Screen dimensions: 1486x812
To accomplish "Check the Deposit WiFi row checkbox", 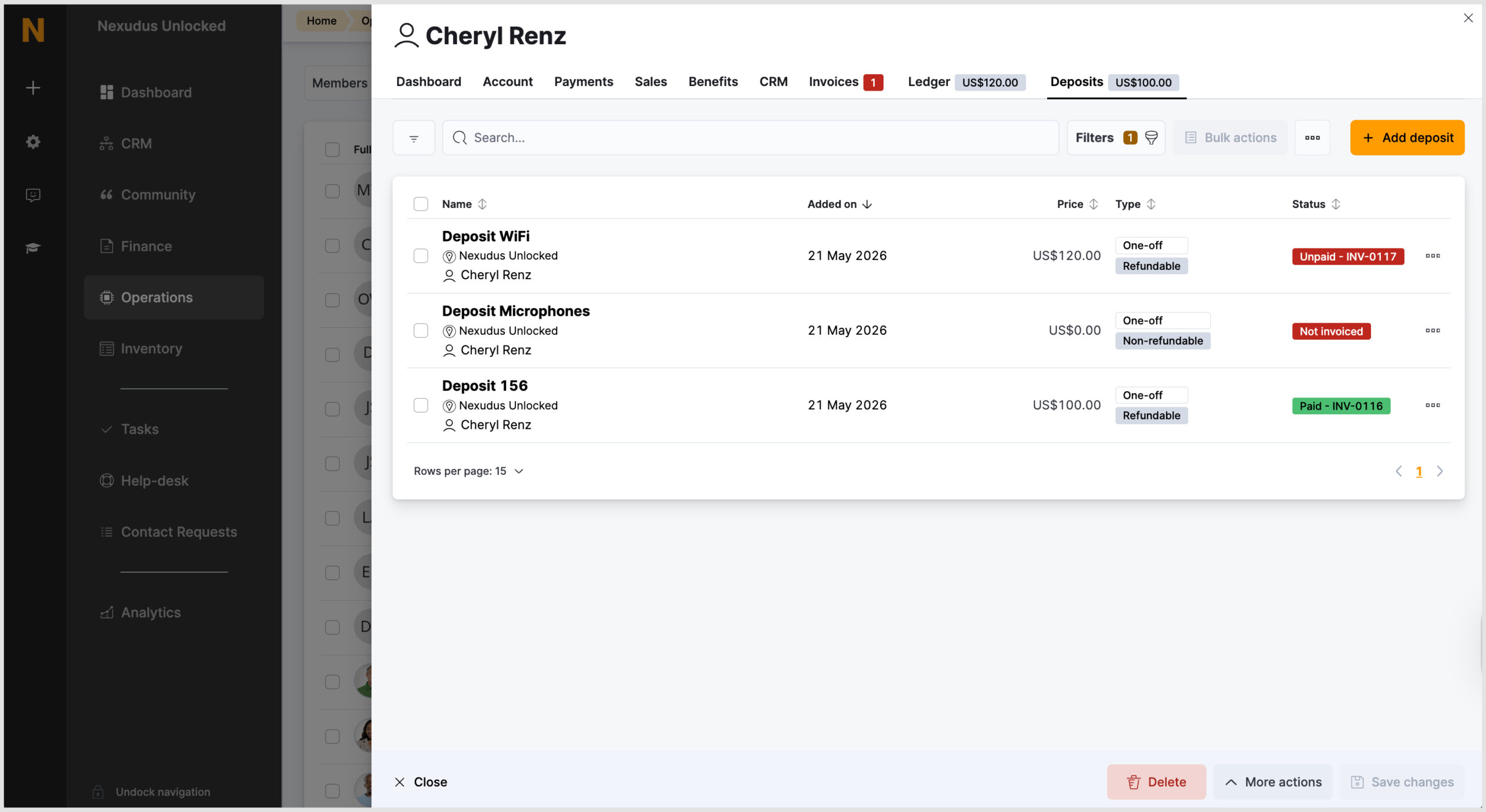I will 421,256.
